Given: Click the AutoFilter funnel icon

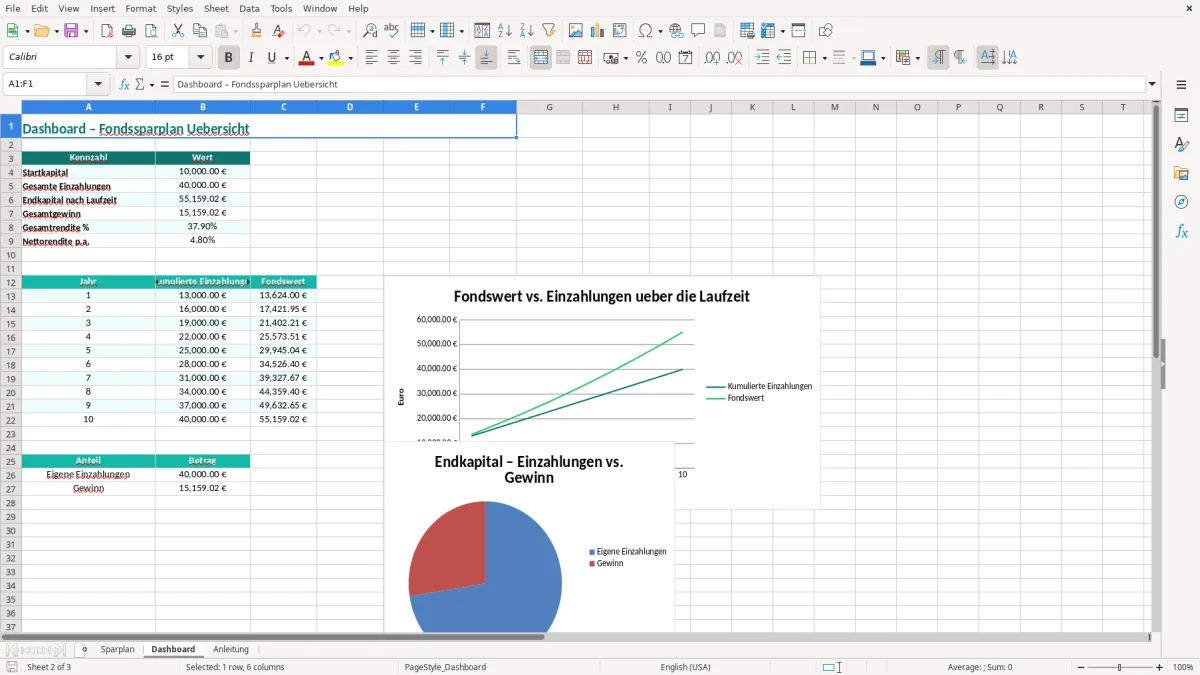Looking at the screenshot, I should click(x=549, y=31).
